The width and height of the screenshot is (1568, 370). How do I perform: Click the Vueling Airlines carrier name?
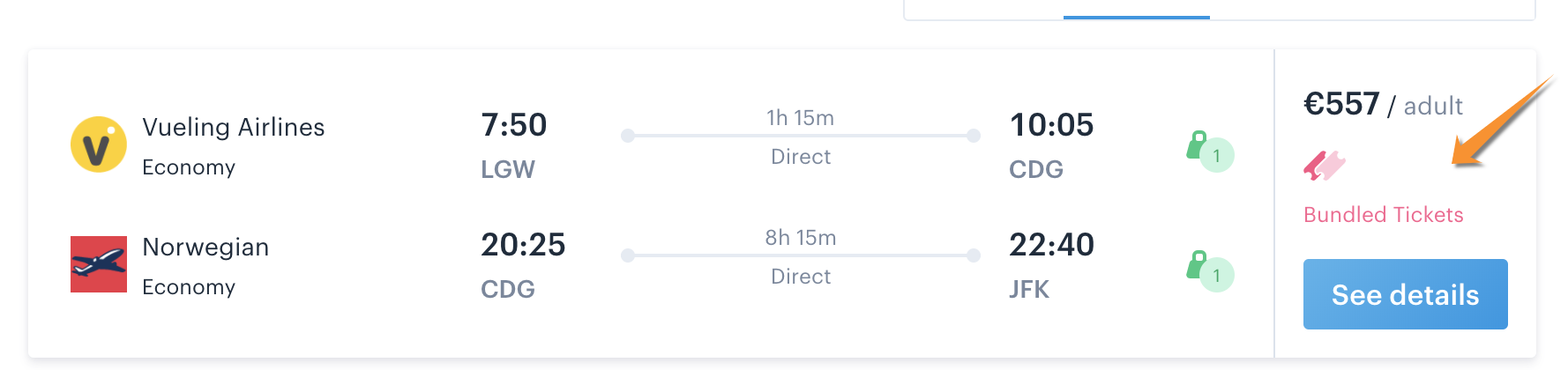point(234,128)
